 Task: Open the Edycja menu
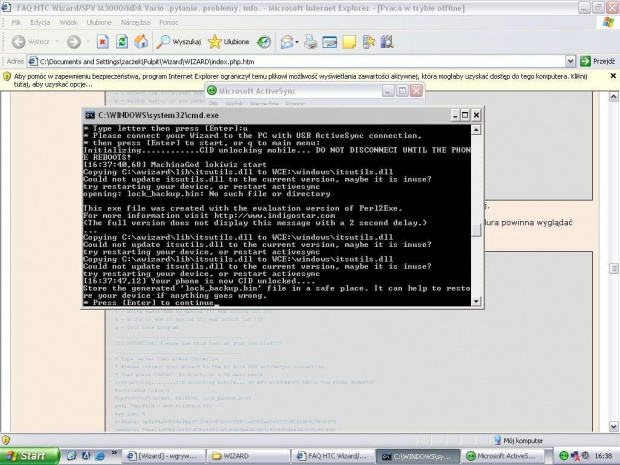tap(40, 23)
